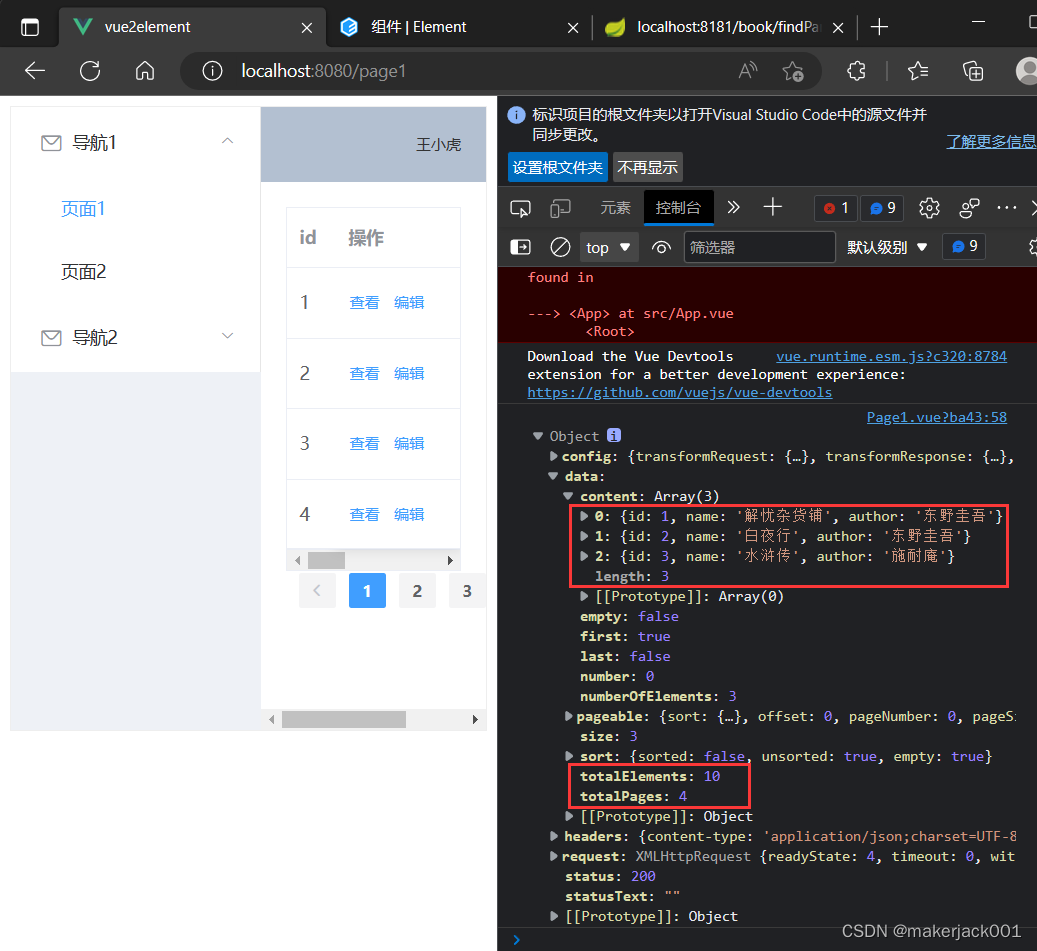Open the 默认级别 log level dropdown

(x=887, y=247)
